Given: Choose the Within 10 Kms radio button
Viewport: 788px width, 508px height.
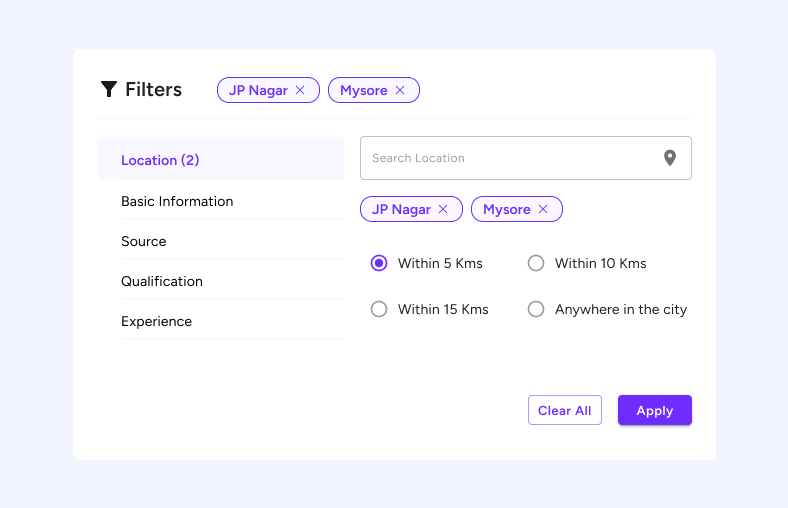Looking at the screenshot, I should (x=536, y=264).
